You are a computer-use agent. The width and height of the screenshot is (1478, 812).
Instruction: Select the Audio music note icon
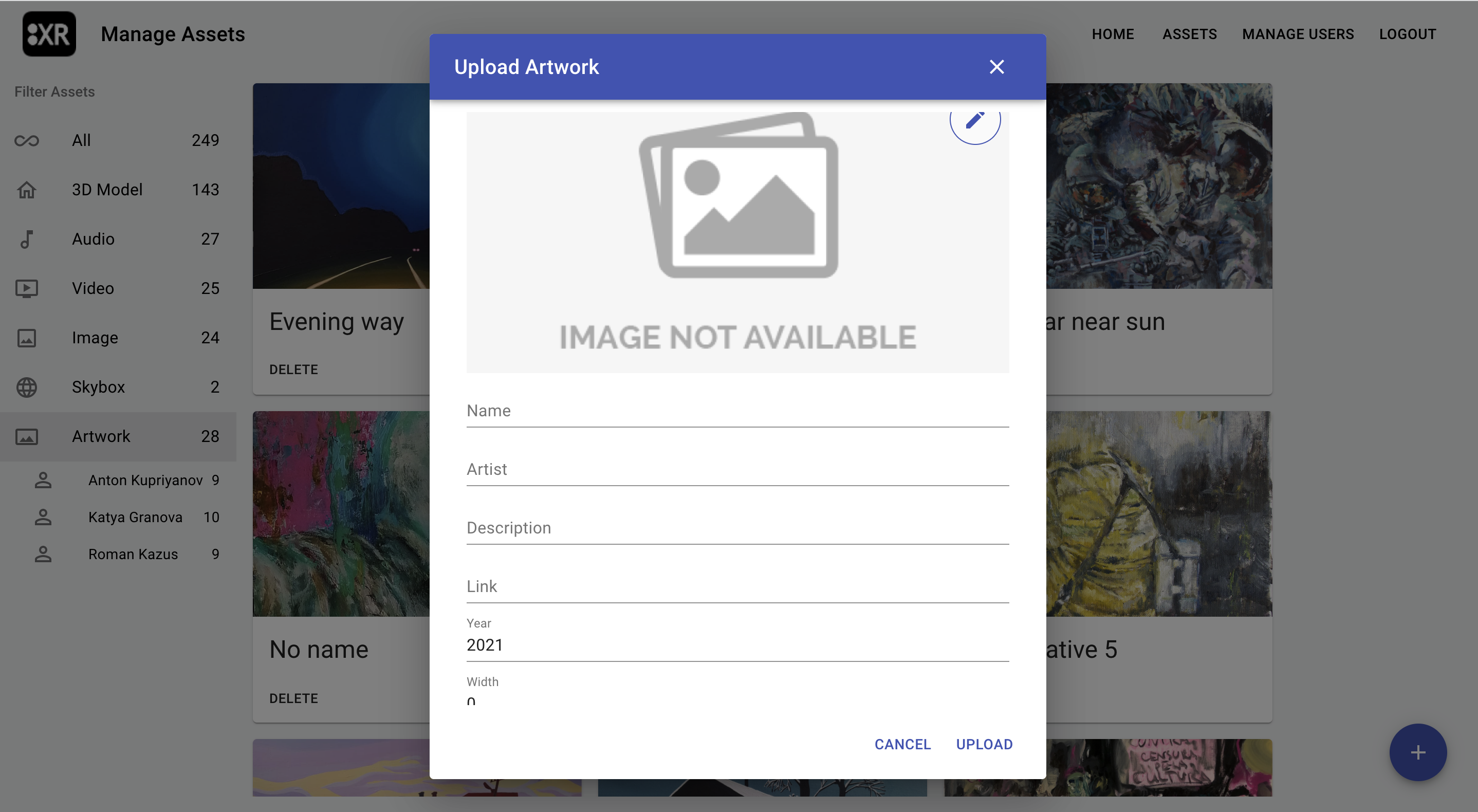[26, 239]
